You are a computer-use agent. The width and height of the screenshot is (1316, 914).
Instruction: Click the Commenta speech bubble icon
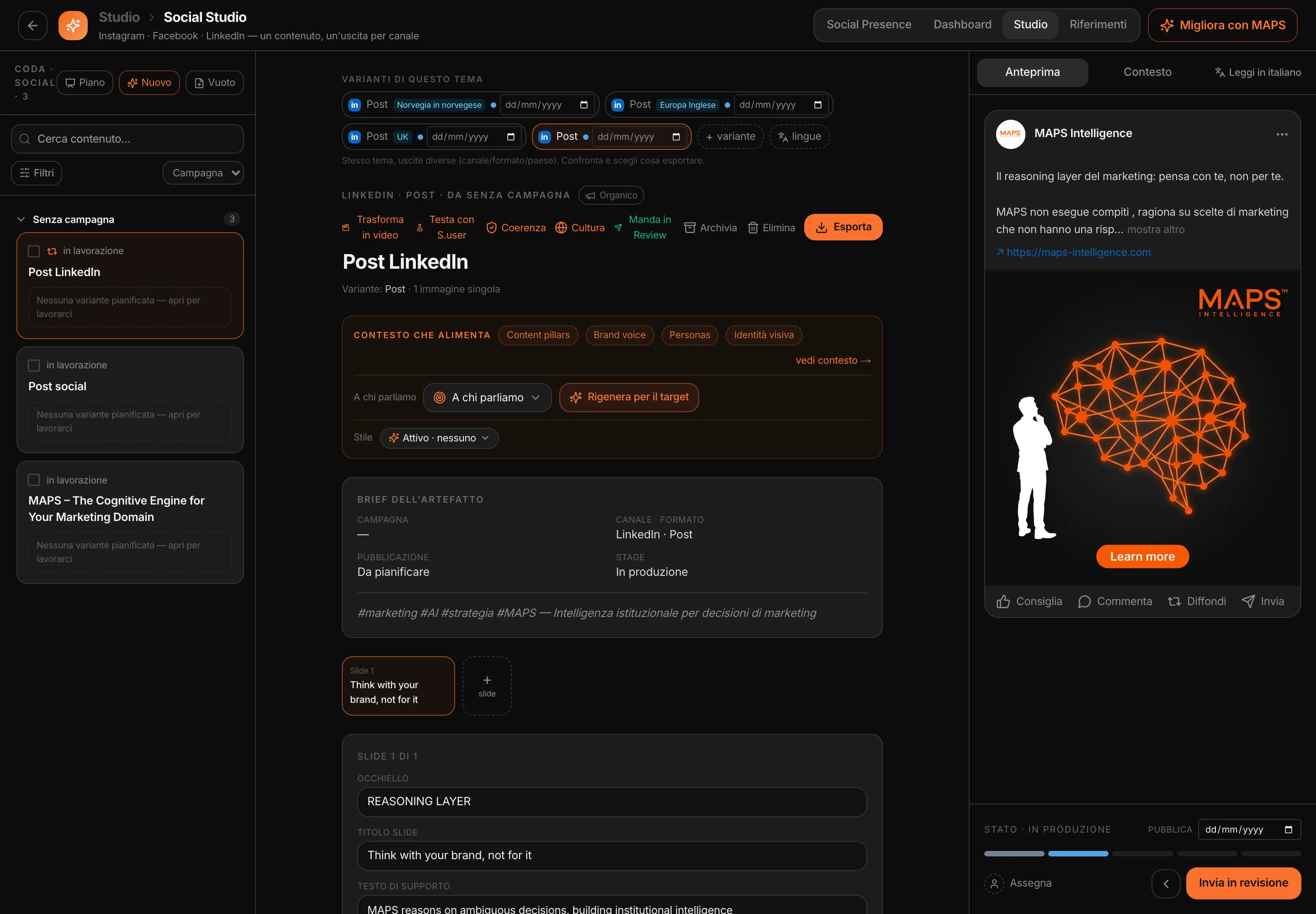[x=1084, y=601]
